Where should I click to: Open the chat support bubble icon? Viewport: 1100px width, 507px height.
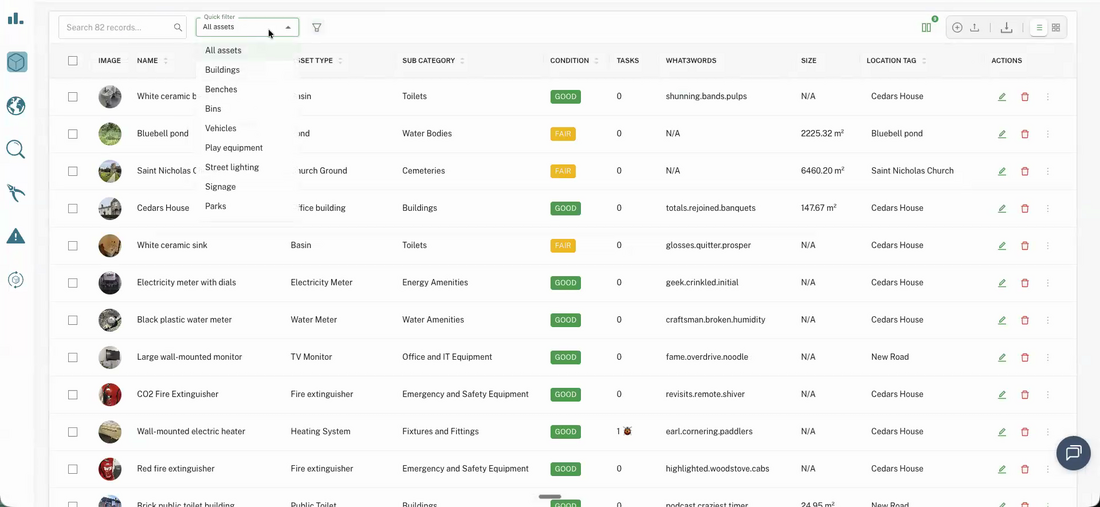pyautogui.click(x=1073, y=452)
